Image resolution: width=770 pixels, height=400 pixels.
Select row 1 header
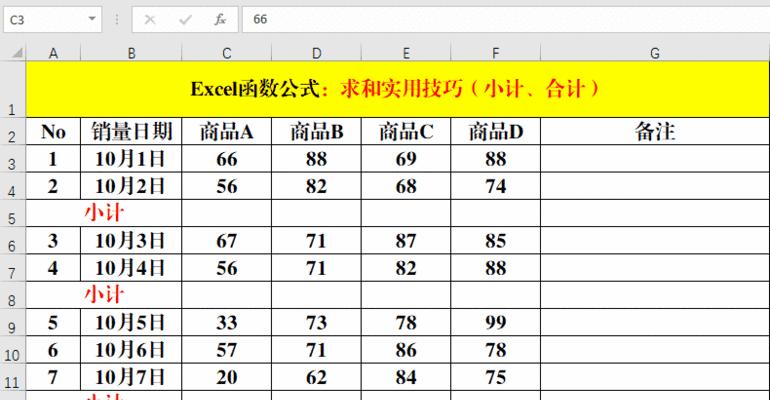pos(12,89)
